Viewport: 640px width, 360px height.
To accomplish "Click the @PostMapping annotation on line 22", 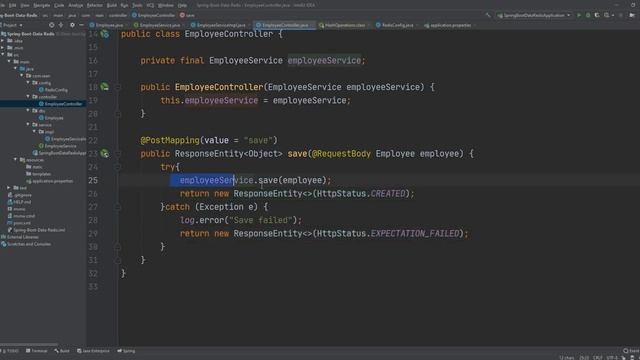I will pyautogui.click(x=170, y=140).
